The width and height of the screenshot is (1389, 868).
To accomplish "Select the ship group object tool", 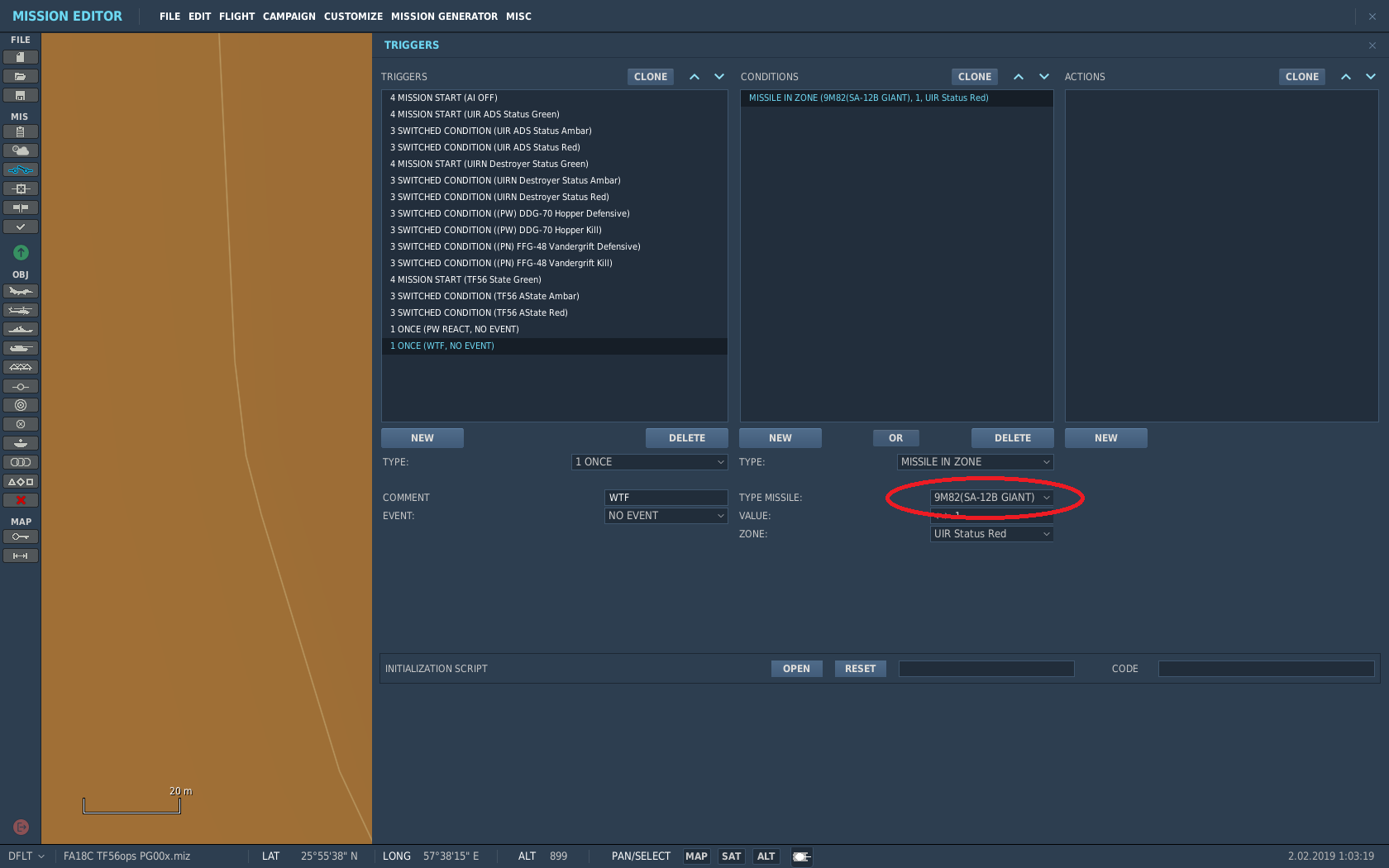I will [21, 329].
